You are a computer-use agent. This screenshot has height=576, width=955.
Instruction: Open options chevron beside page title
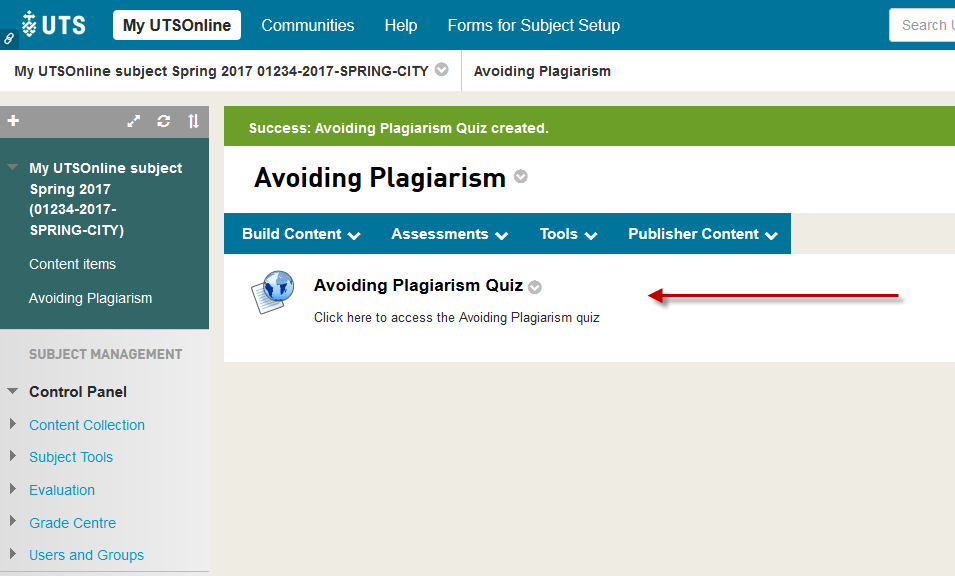pos(520,177)
